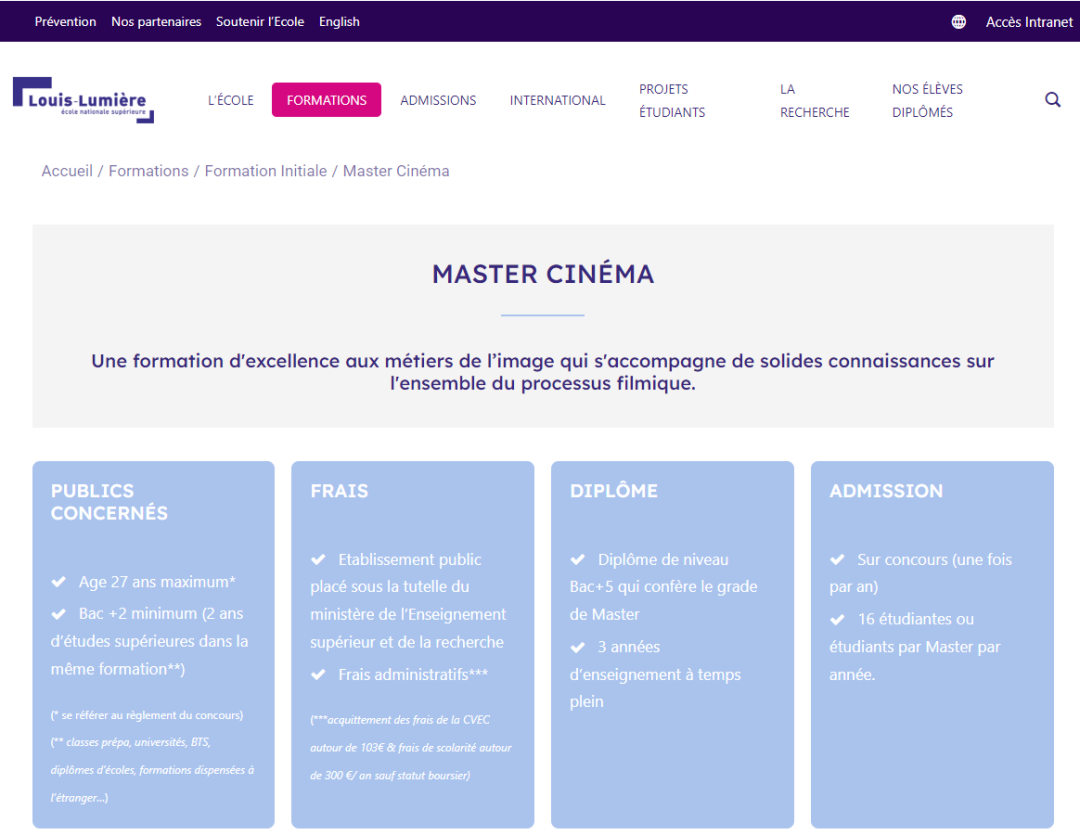The image size is (1080, 835).
Task: Click the DIPLÔME card heading
Action: click(613, 491)
